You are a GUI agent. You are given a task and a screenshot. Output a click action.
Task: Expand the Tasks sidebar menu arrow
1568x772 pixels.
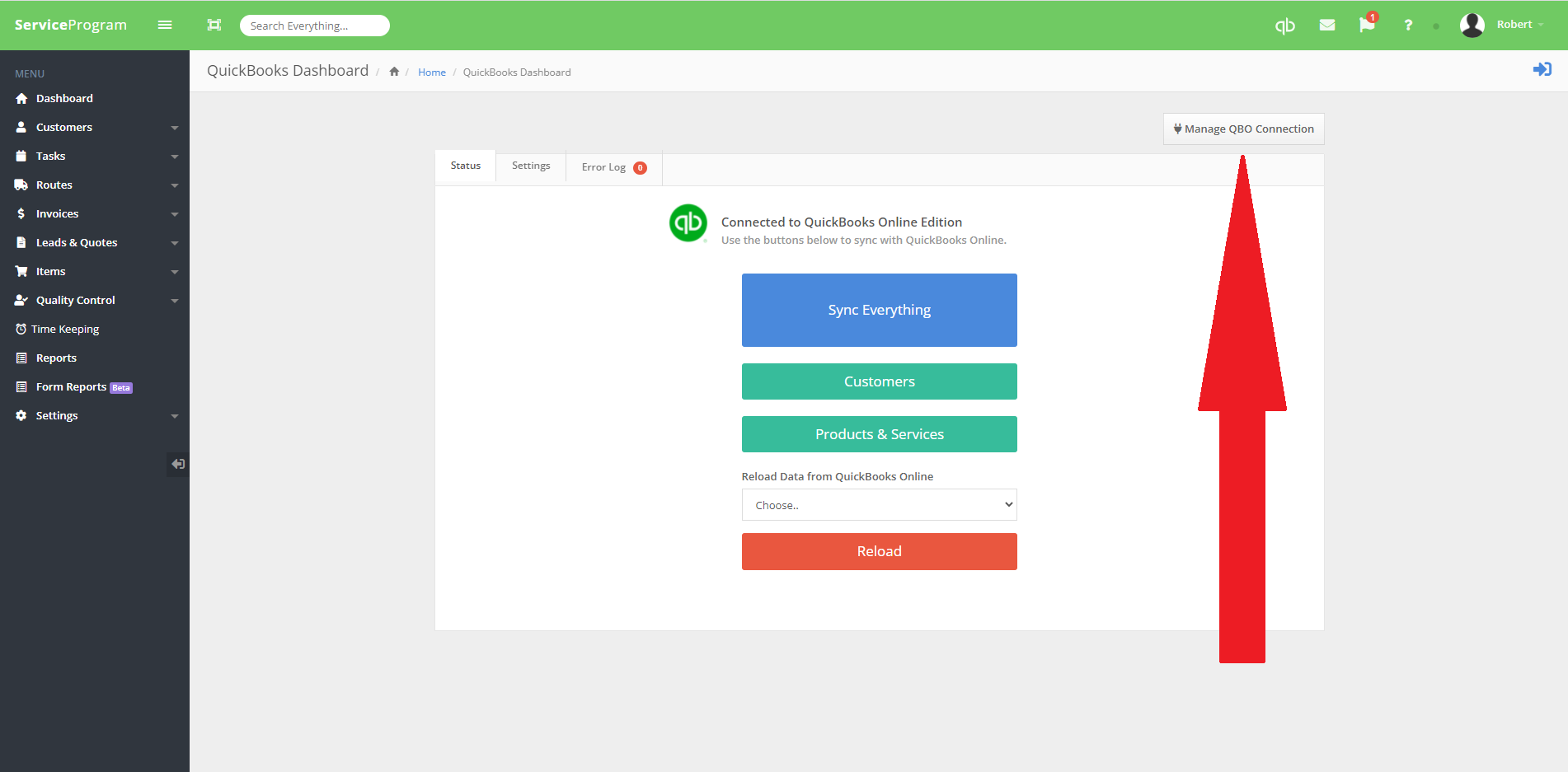[175, 157]
